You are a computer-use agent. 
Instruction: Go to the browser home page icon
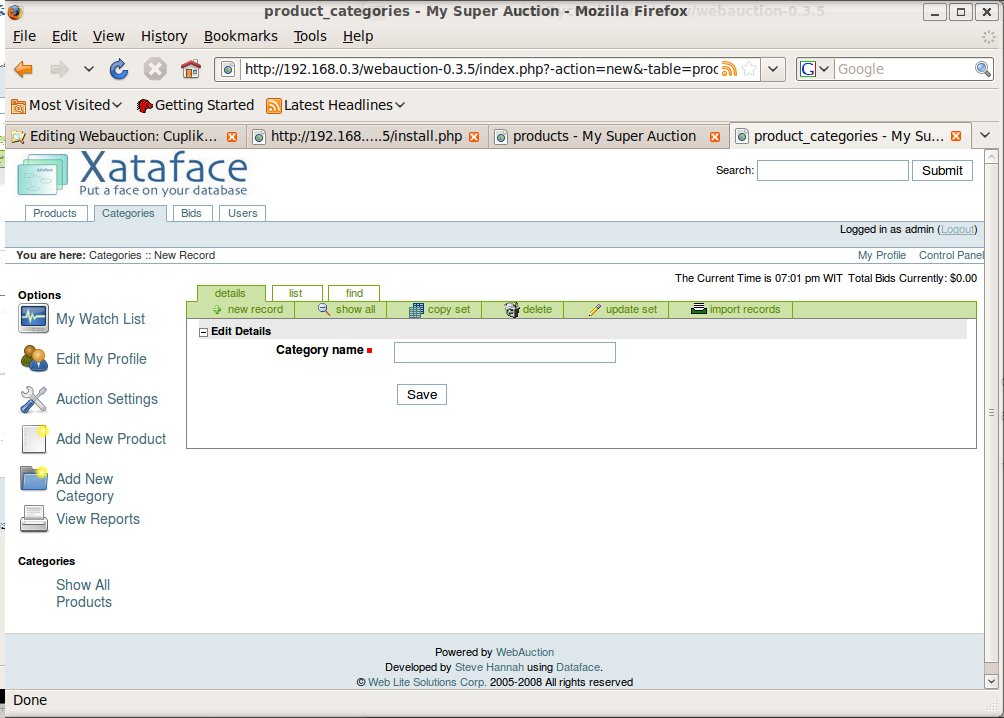click(x=190, y=69)
